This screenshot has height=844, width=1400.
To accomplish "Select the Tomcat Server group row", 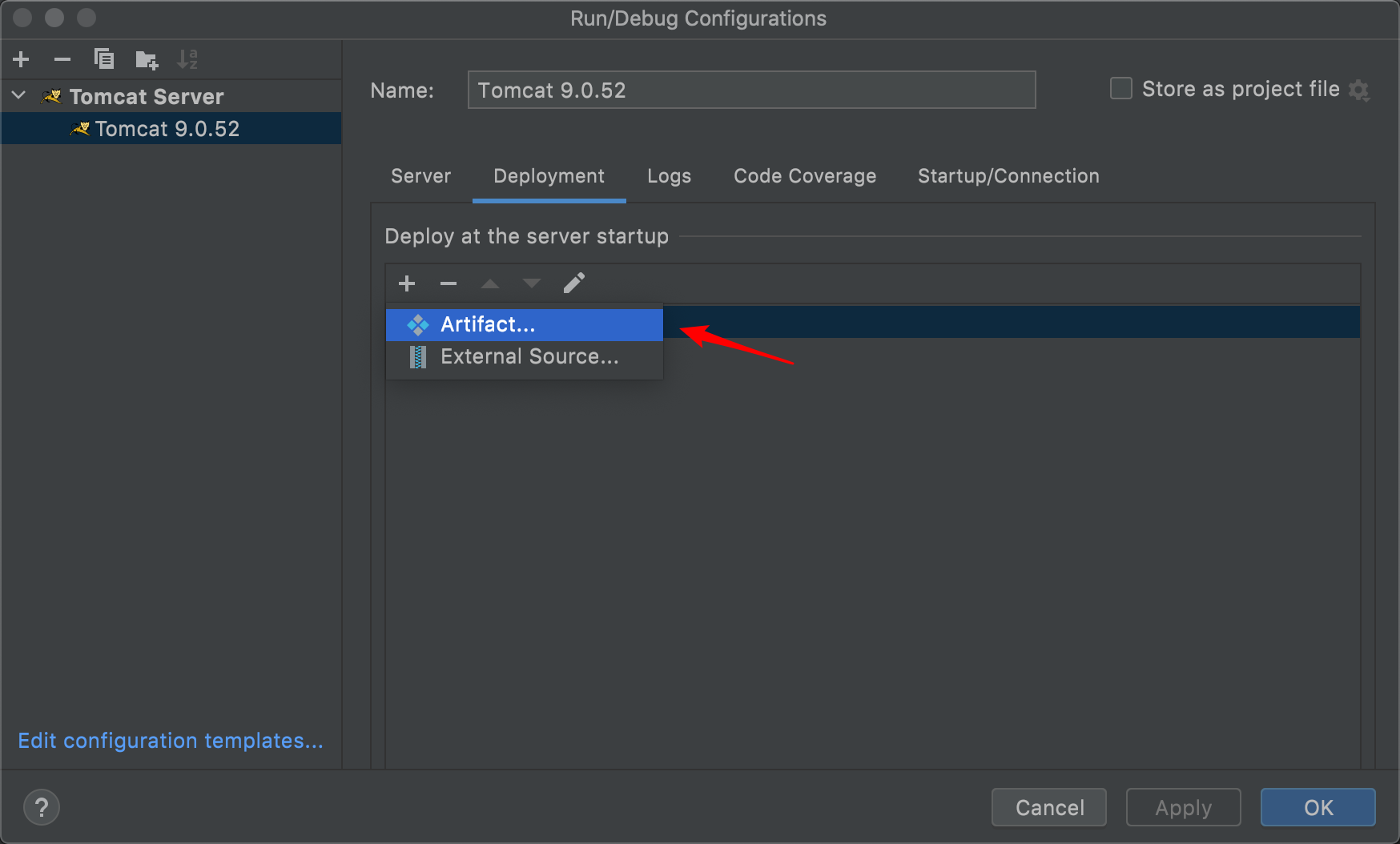I will (171, 96).
